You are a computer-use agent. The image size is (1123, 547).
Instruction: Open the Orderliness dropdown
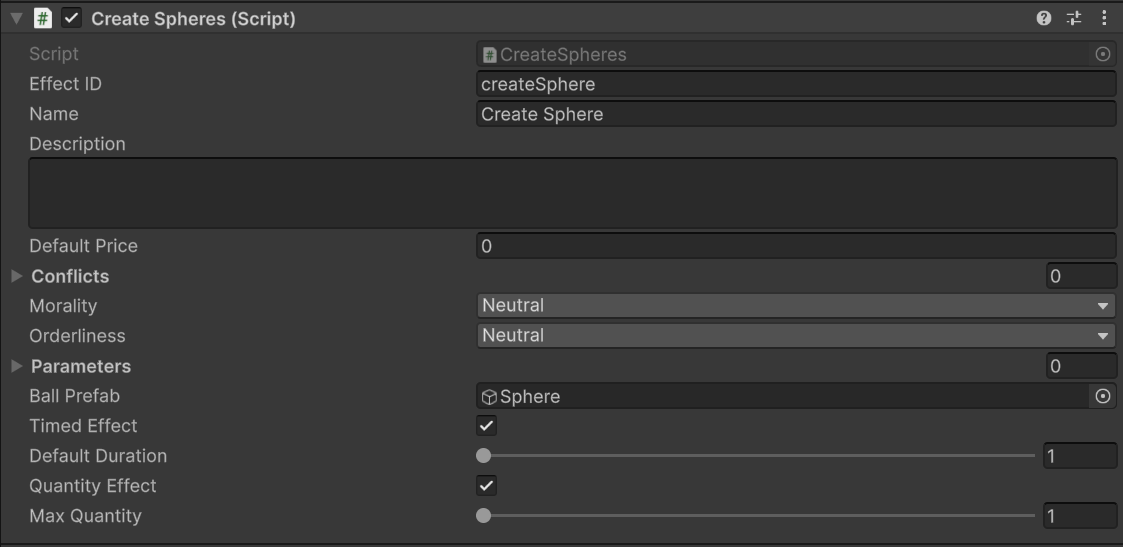pyautogui.click(x=796, y=336)
